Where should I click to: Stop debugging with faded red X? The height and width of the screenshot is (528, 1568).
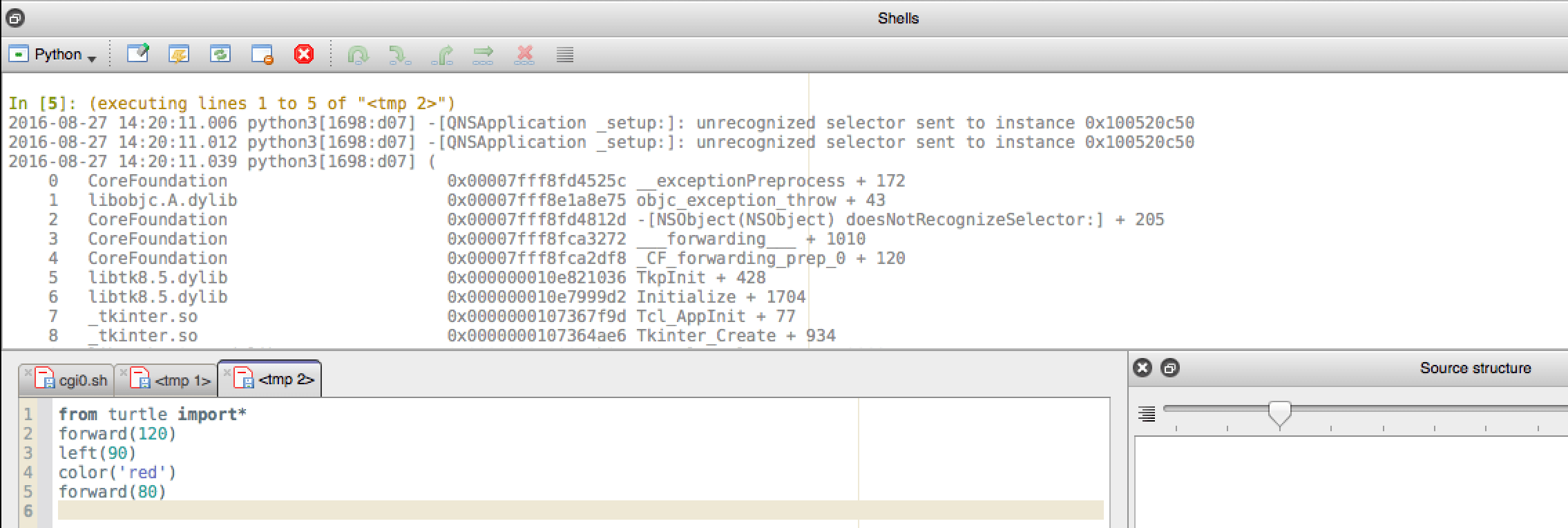click(x=525, y=55)
